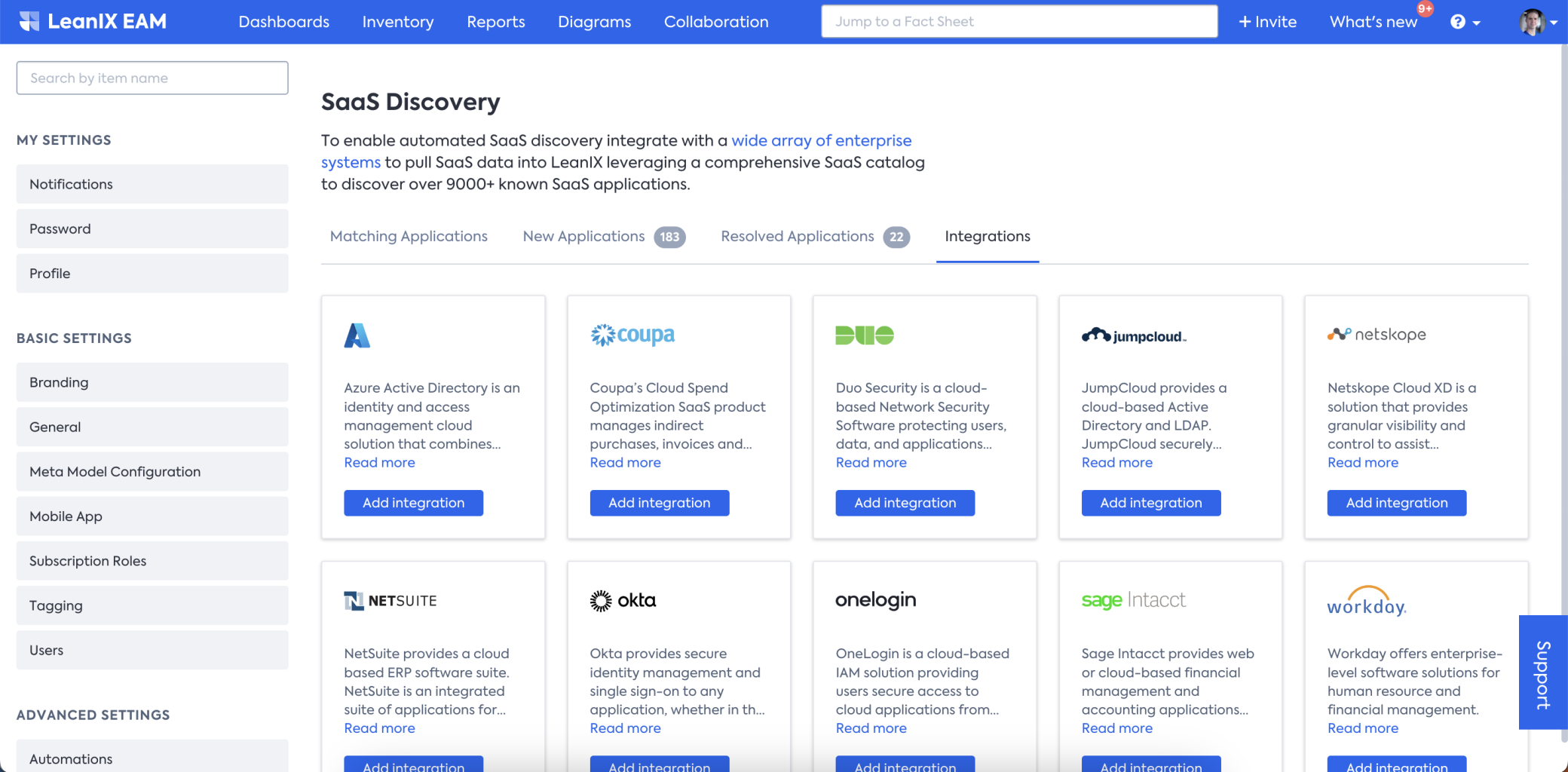Open General settings
Image resolution: width=1568 pixels, height=772 pixels.
(x=152, y=427)
